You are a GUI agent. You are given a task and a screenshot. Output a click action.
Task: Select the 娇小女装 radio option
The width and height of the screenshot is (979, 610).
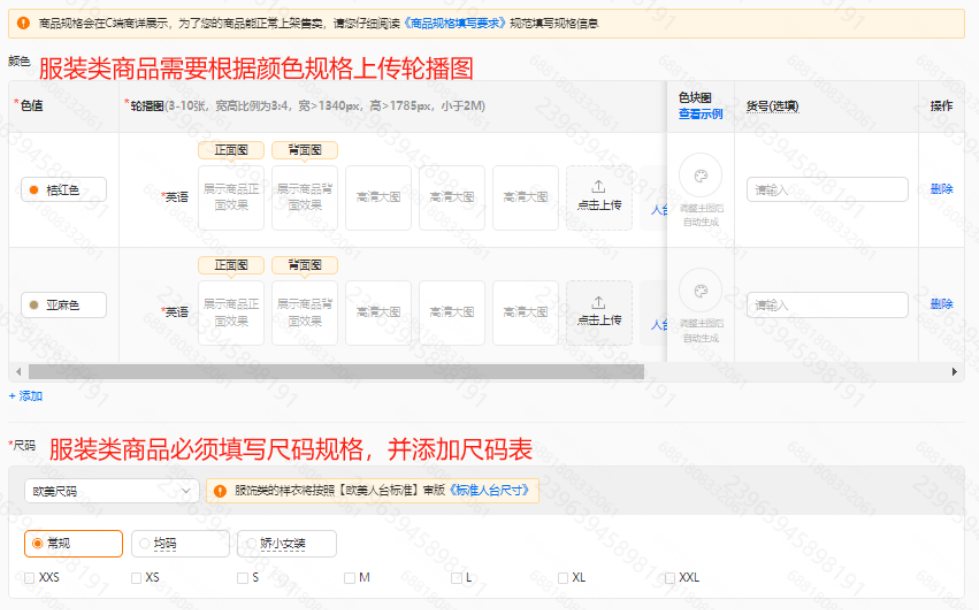(x=287, y=543)
